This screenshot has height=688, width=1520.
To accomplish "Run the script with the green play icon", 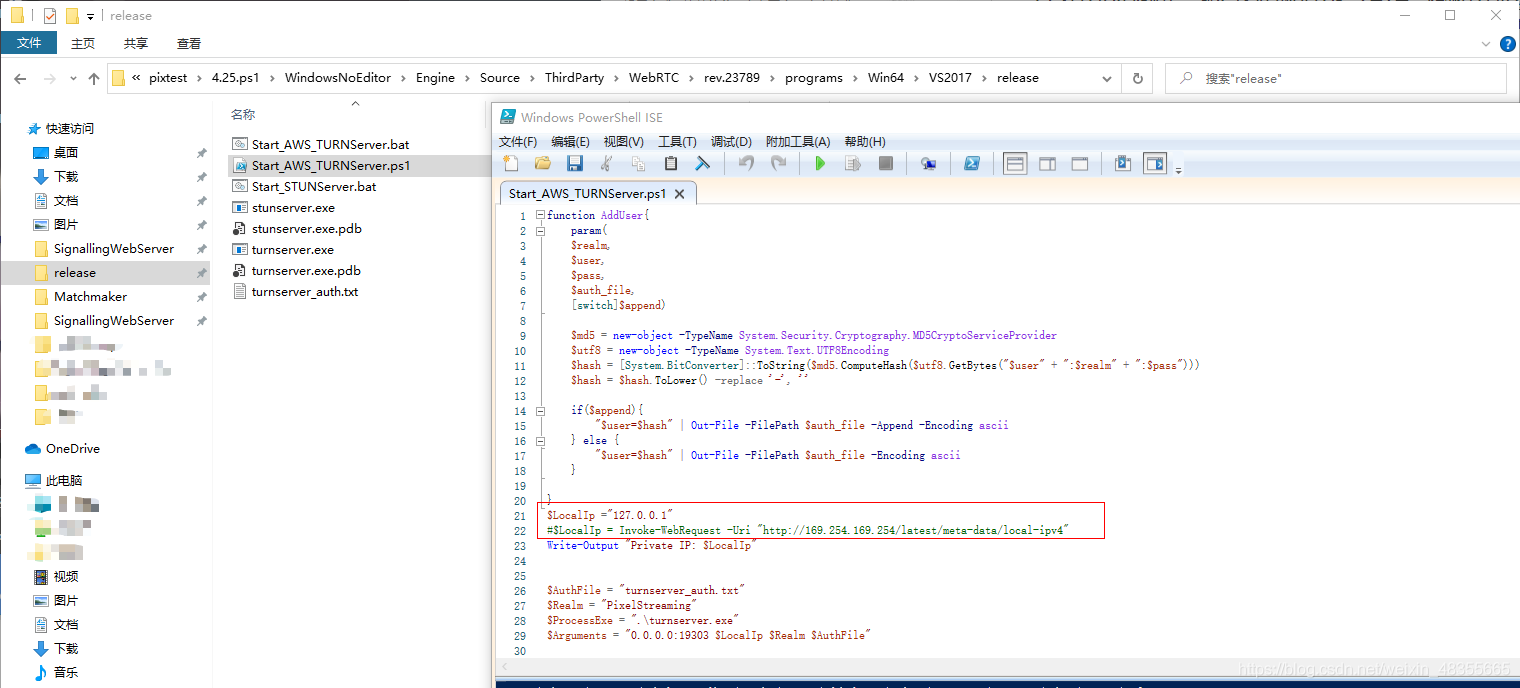I will (x=820, y=163).
